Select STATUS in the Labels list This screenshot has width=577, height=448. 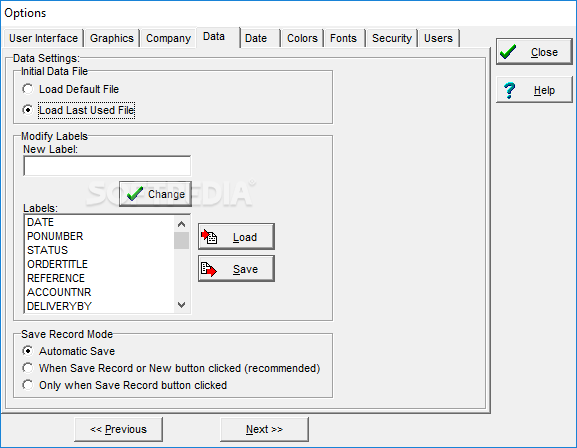tap(100, 250)
